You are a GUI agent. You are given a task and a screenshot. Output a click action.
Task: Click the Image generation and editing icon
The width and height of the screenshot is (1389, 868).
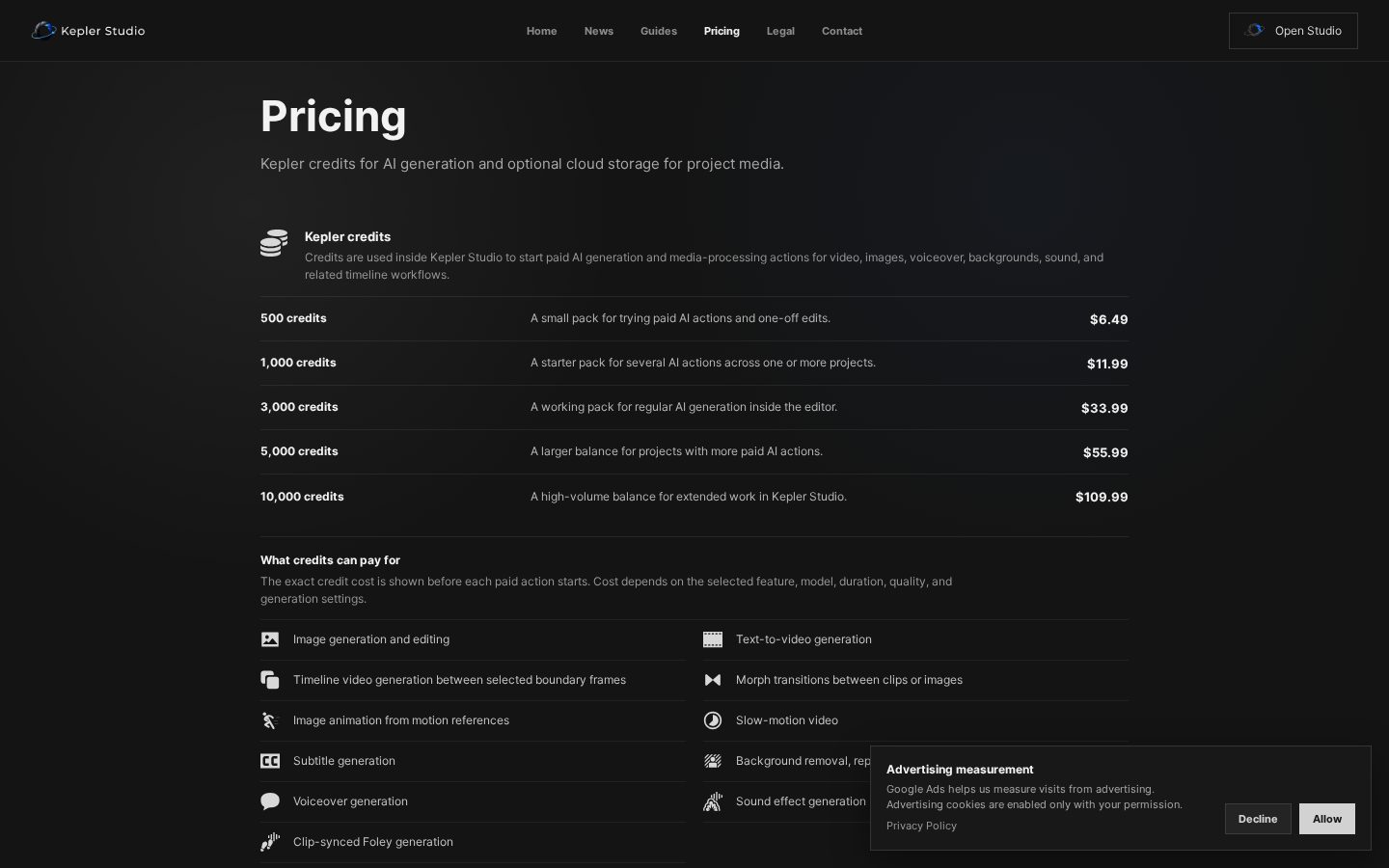tap(270, 639)
